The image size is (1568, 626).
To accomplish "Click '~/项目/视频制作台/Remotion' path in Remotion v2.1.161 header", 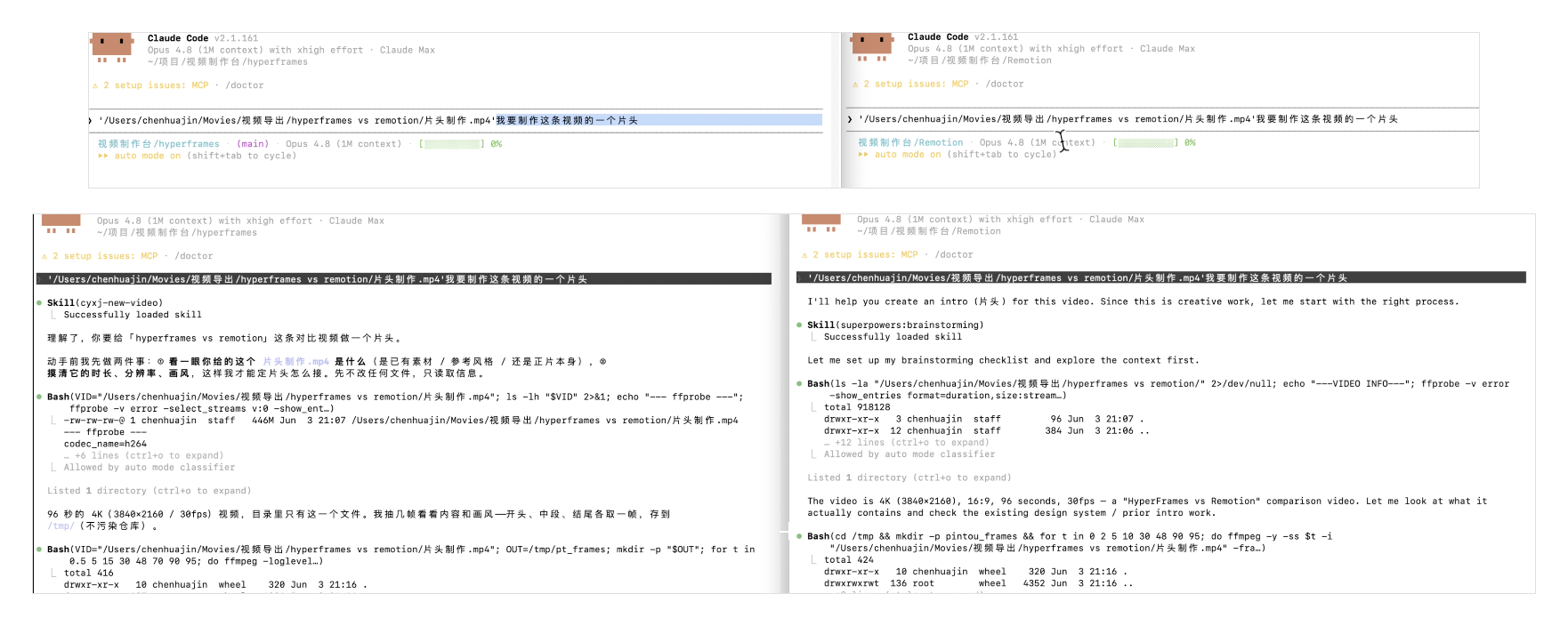I will pos(980,60).
